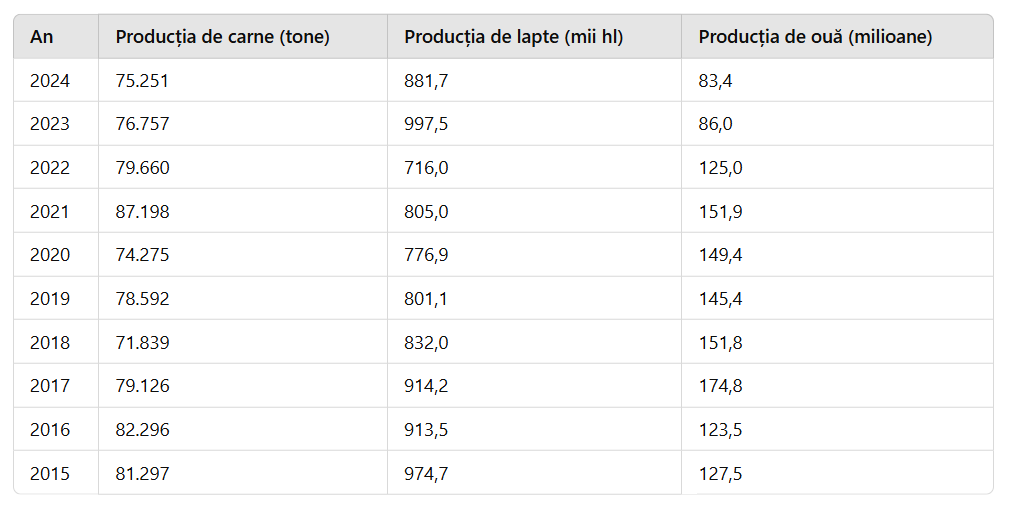Select the 2015 year cell
This screenshot has height=510, width=1010.
pyautogui.click(x=50, y=474)
